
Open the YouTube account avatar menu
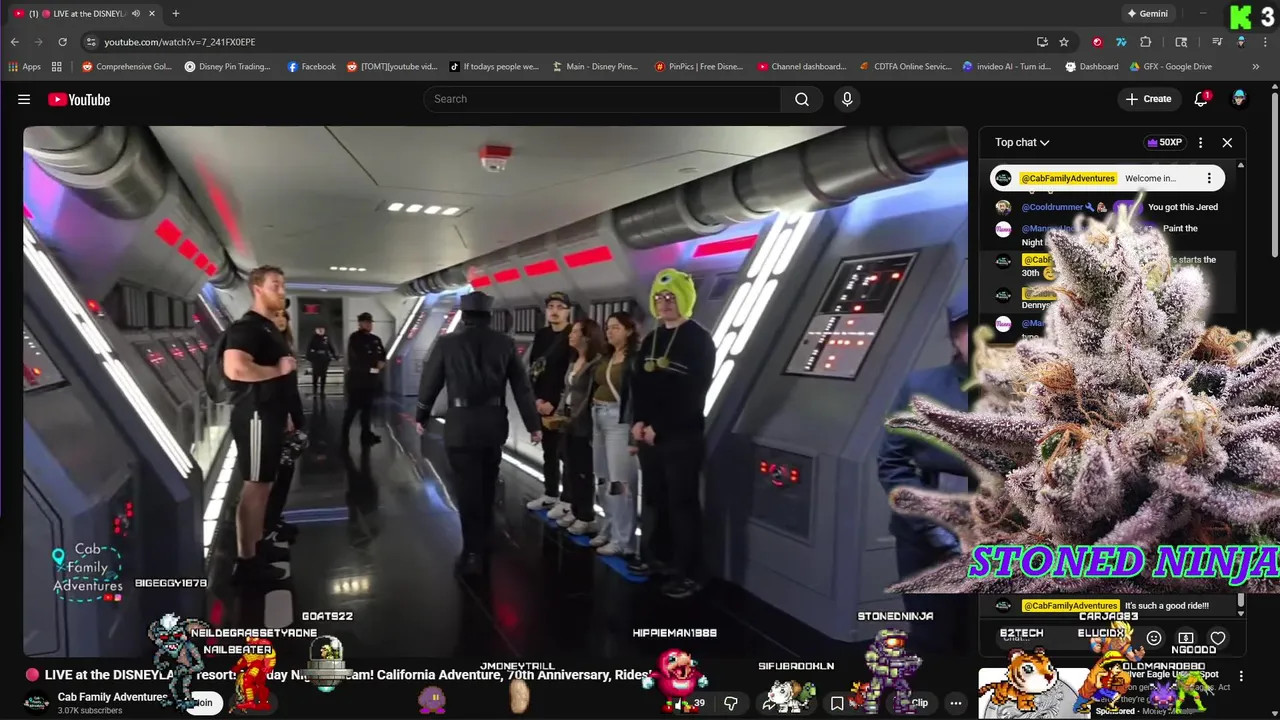[x=1239, y=99]
